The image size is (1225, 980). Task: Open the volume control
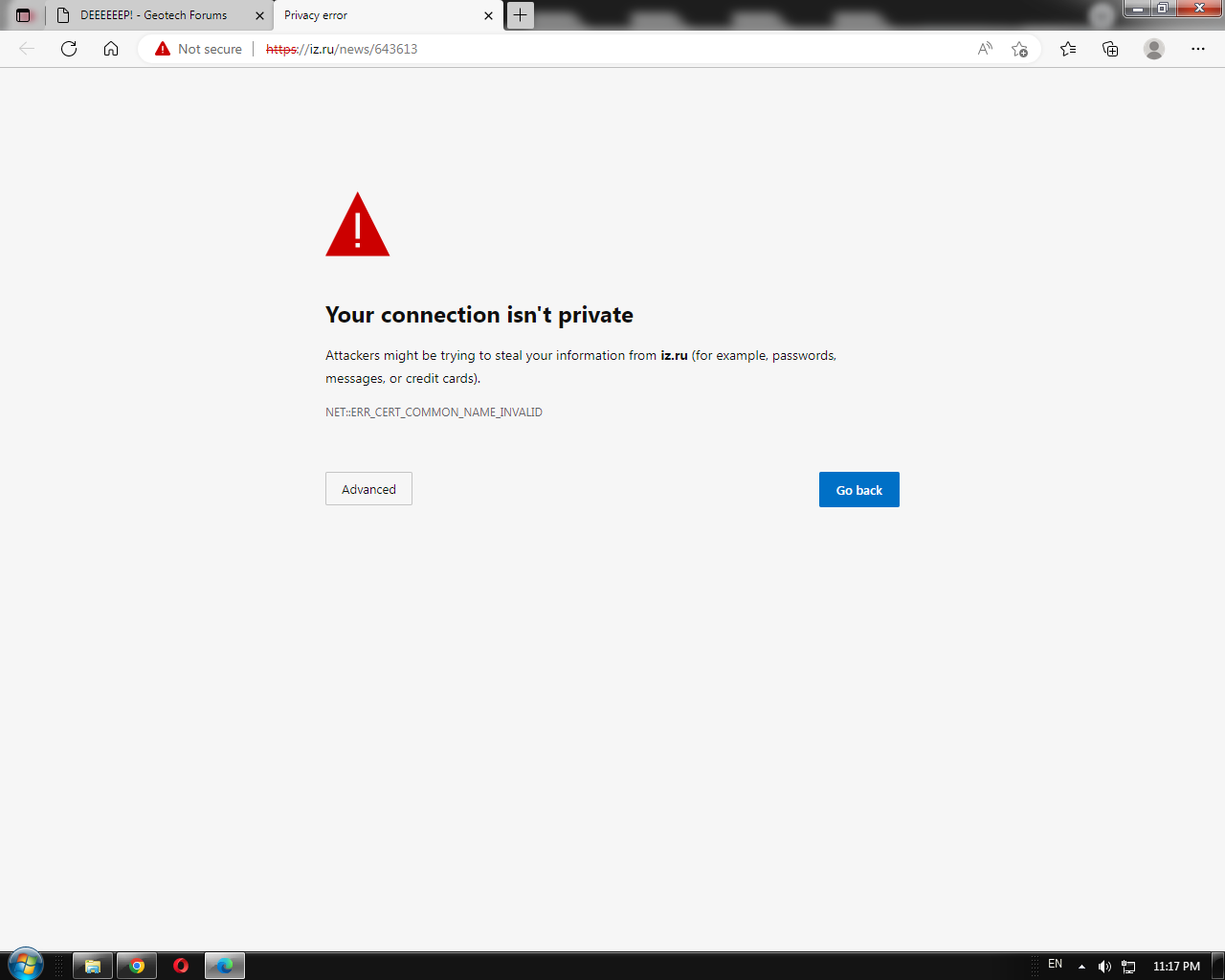1104,967
